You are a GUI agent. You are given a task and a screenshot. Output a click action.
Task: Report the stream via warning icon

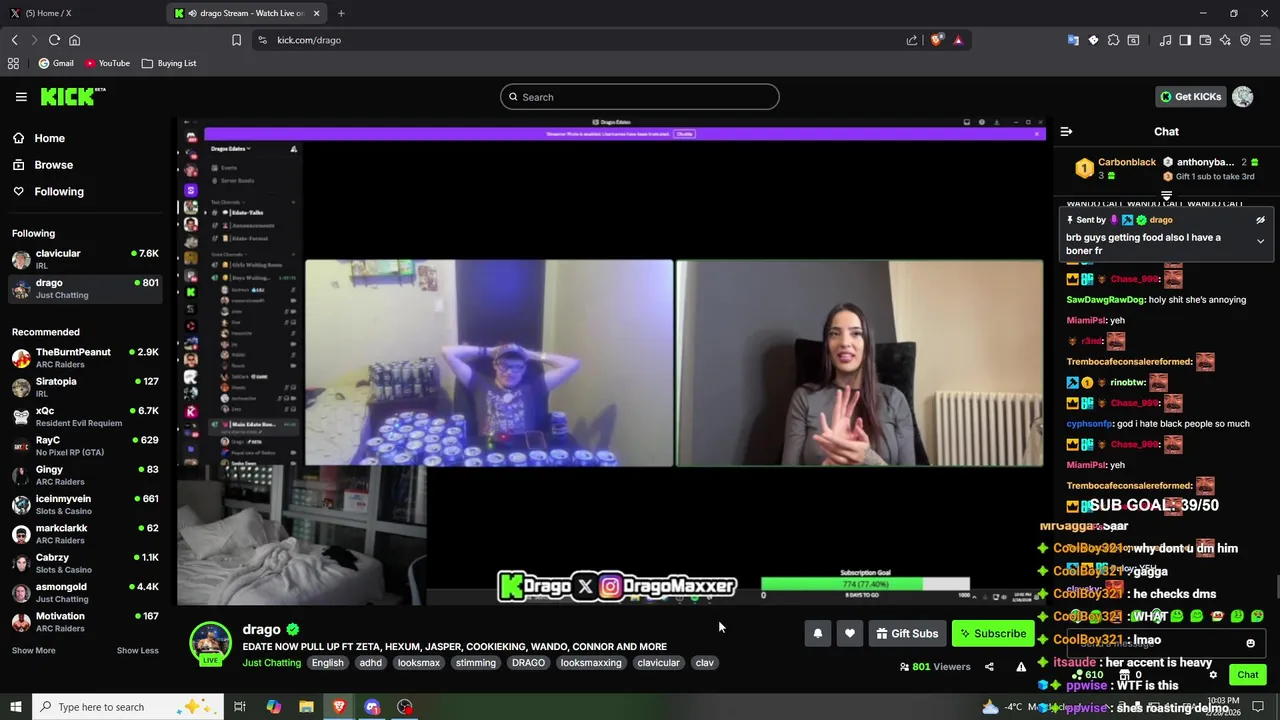pos(1021,667)
